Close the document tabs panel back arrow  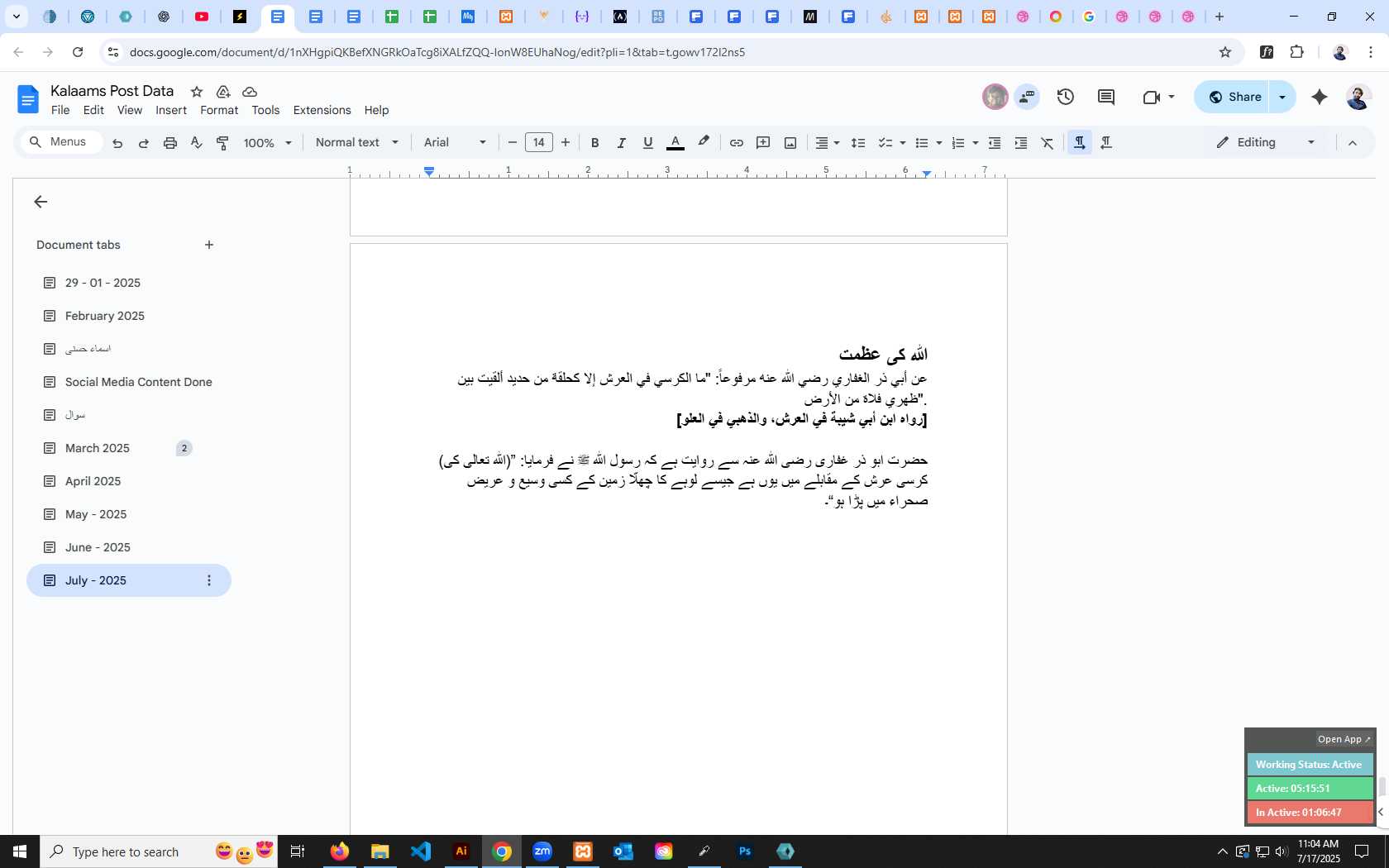(x=41, y=202)
